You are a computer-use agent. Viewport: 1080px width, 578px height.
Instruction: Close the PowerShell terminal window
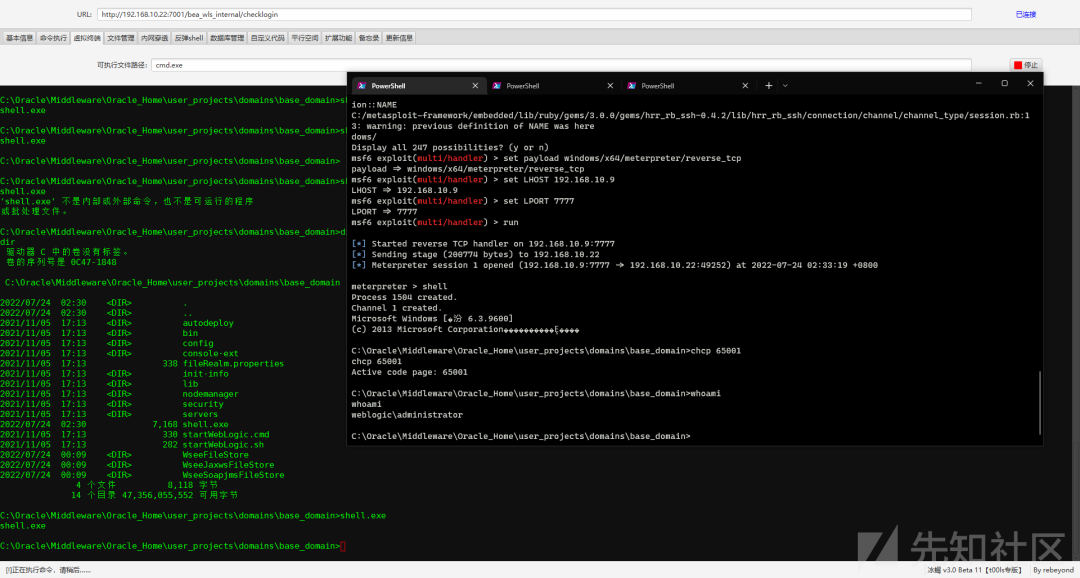(x=1030, y=83)
